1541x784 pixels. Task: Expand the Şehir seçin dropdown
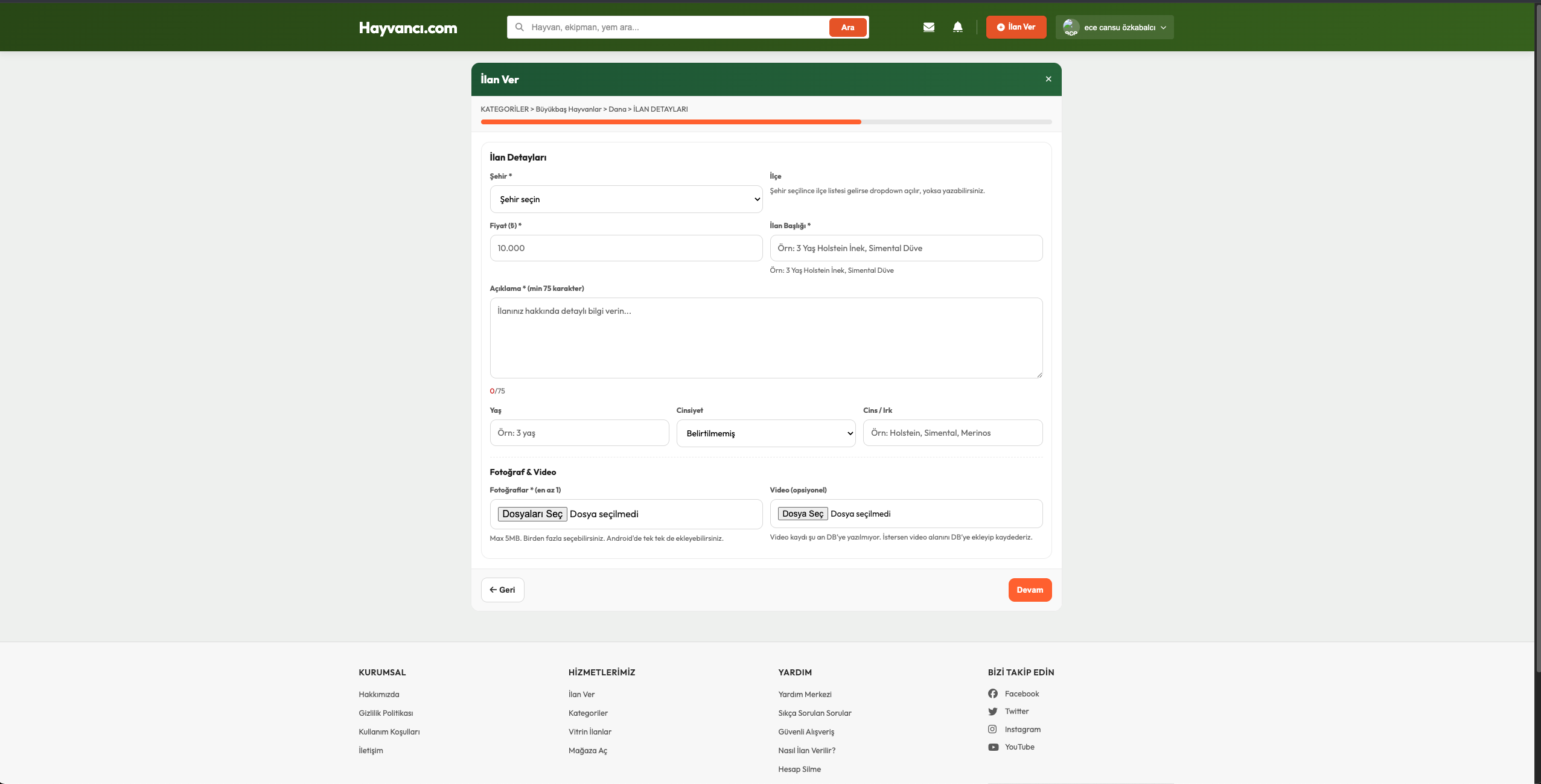(x=625, y=199)
